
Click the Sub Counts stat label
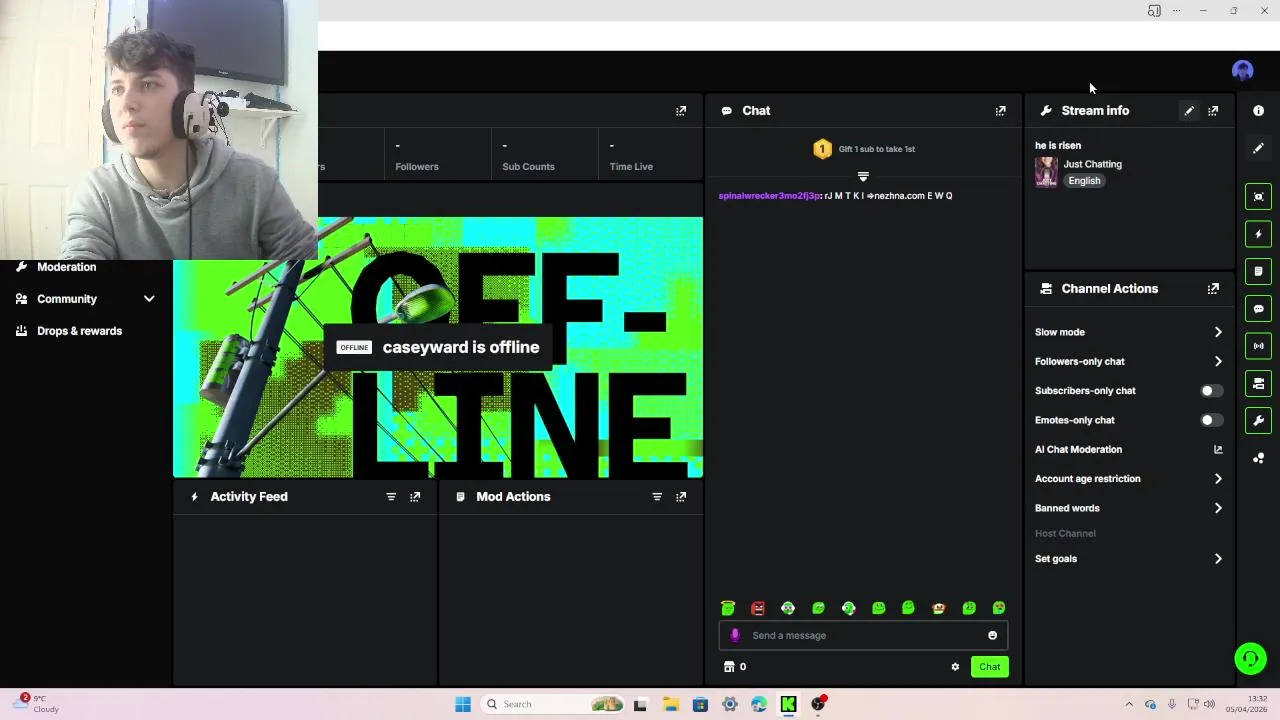point(528,167)
